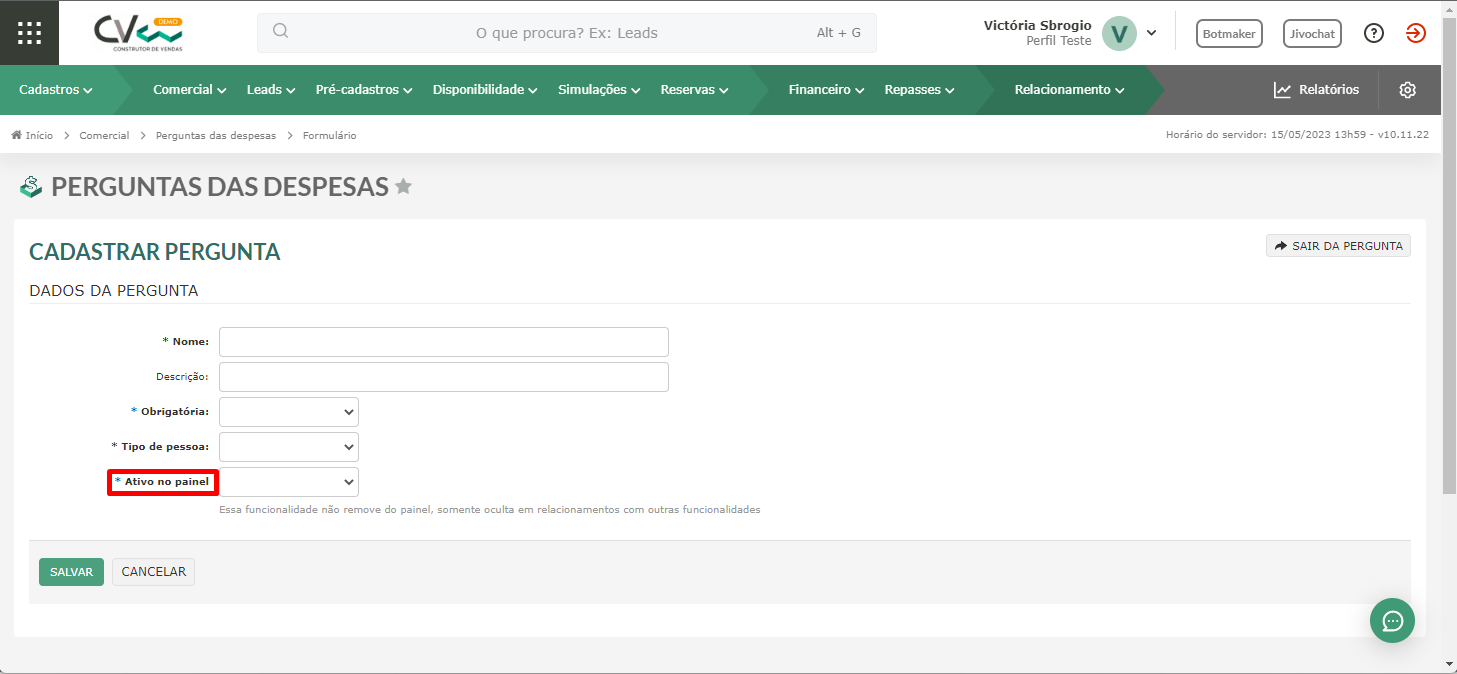This screenshot has height=674, width=1457.
Task: Click the global search field
Action: tap(567, 33)
